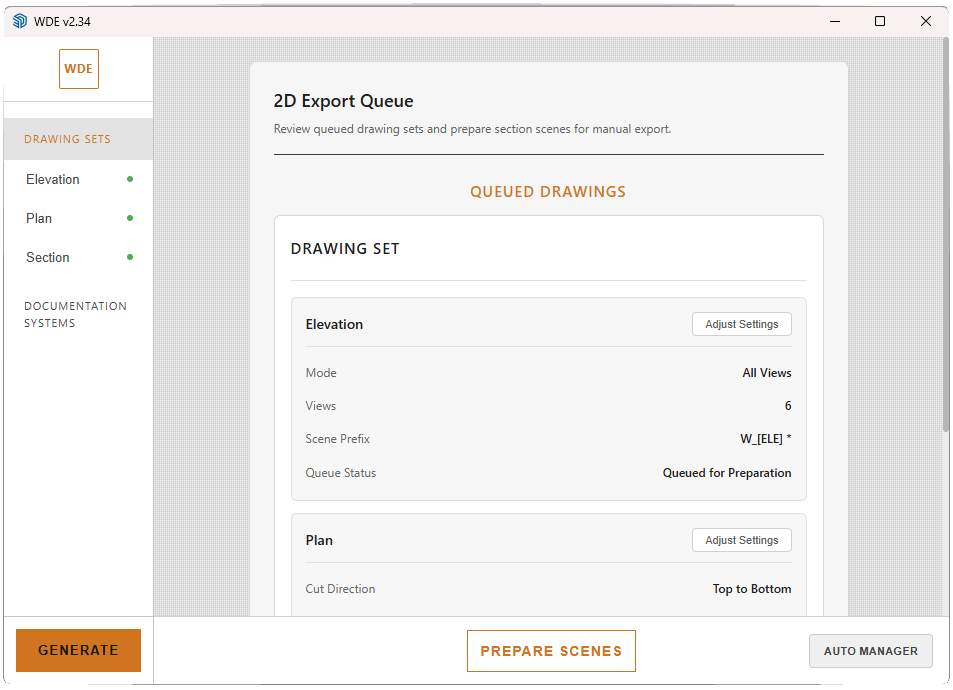Click the Elevation card heading
953x690 pixels.
pos(334,325)
